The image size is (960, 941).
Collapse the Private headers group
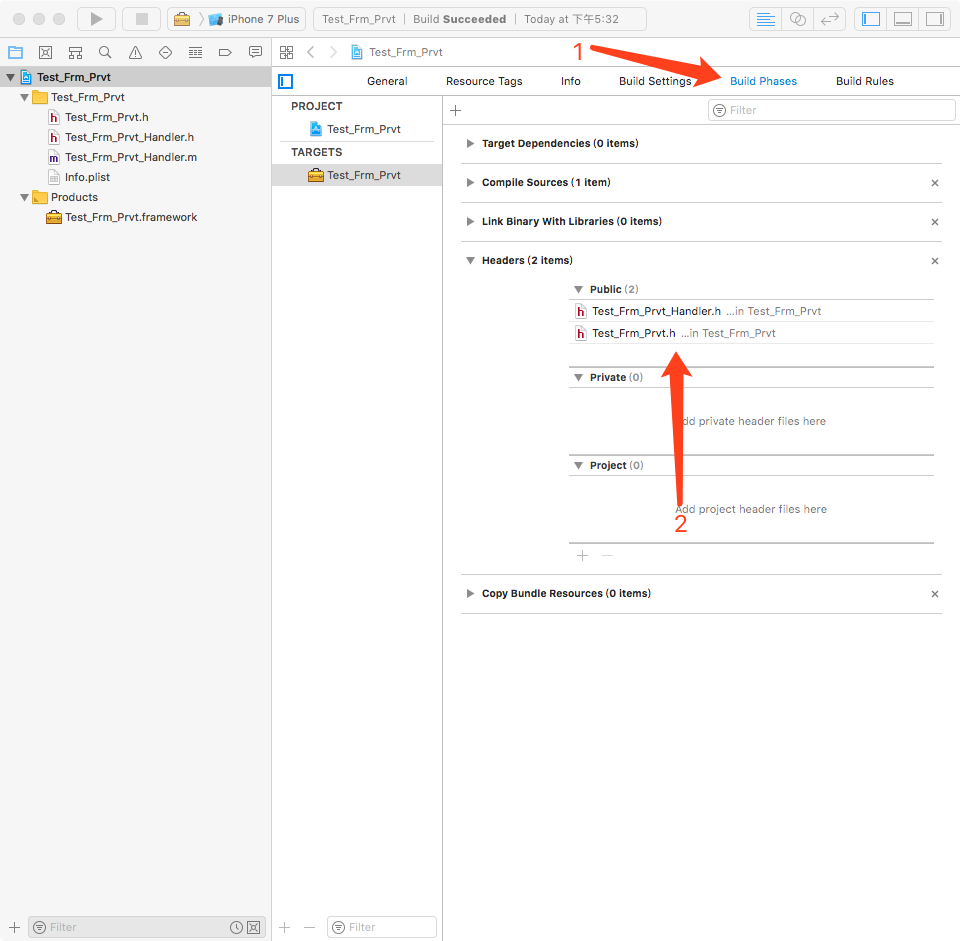[578, 378]
